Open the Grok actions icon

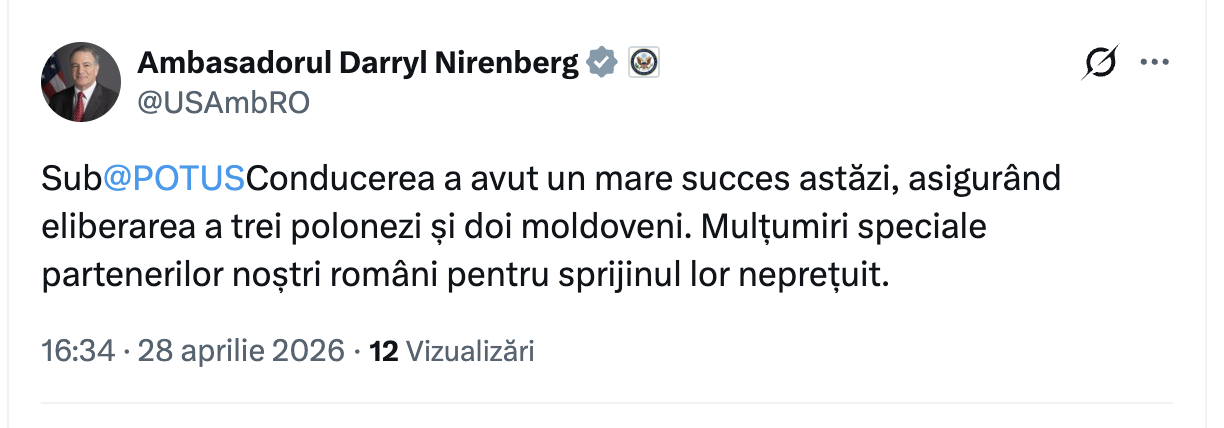click(x=1101, y=63)
